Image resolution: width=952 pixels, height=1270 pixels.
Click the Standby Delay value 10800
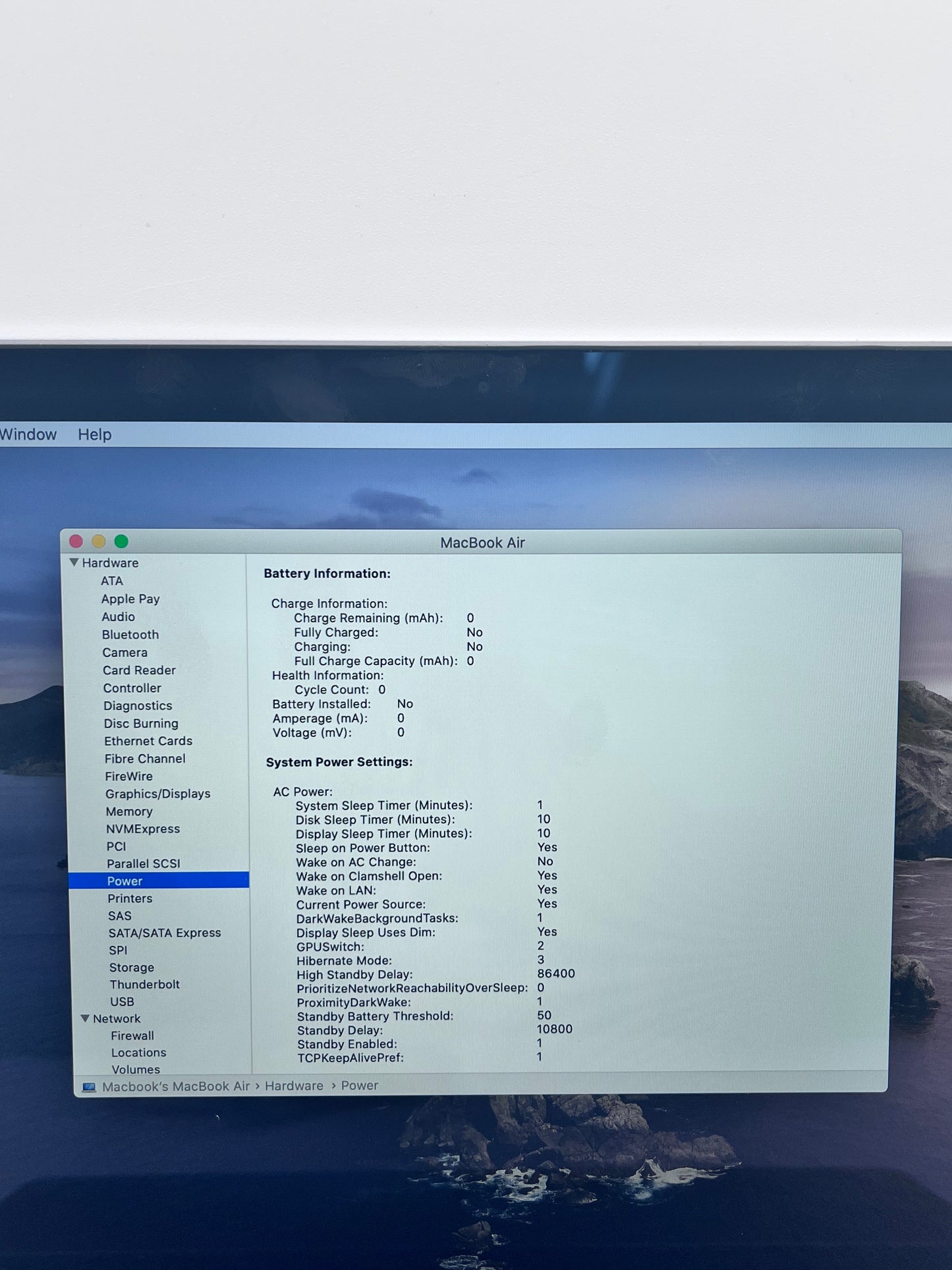coord(555,1029)
